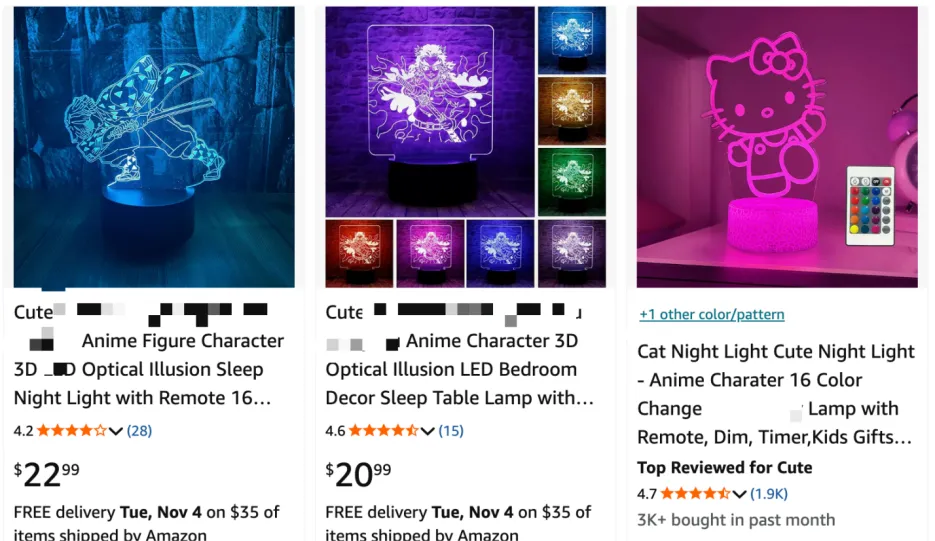Open the pink cat night light image
The height and width of the screenshot is (541, 935).
[777, 147]
